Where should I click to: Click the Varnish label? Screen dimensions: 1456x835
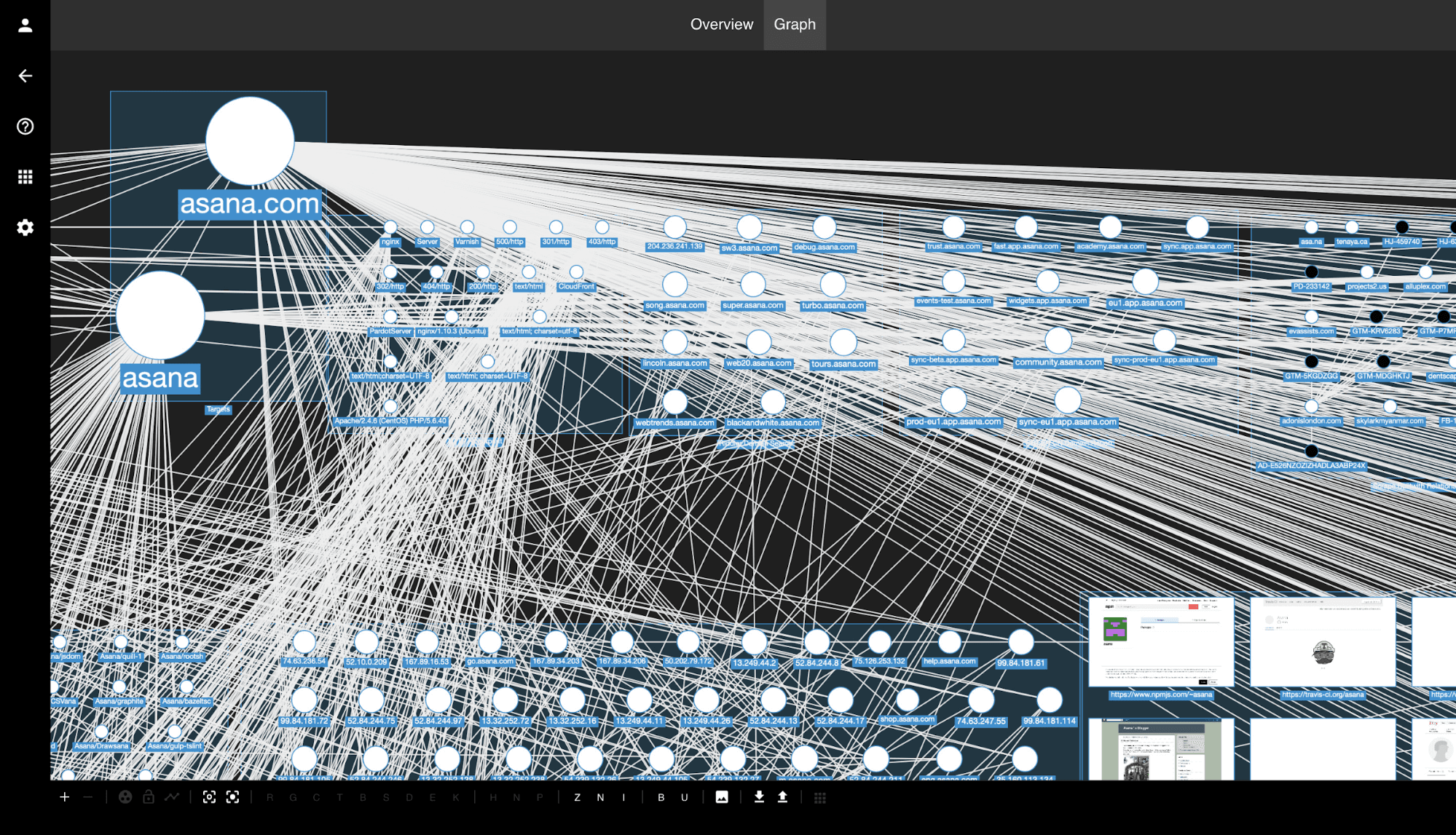(x=467, y=242)
